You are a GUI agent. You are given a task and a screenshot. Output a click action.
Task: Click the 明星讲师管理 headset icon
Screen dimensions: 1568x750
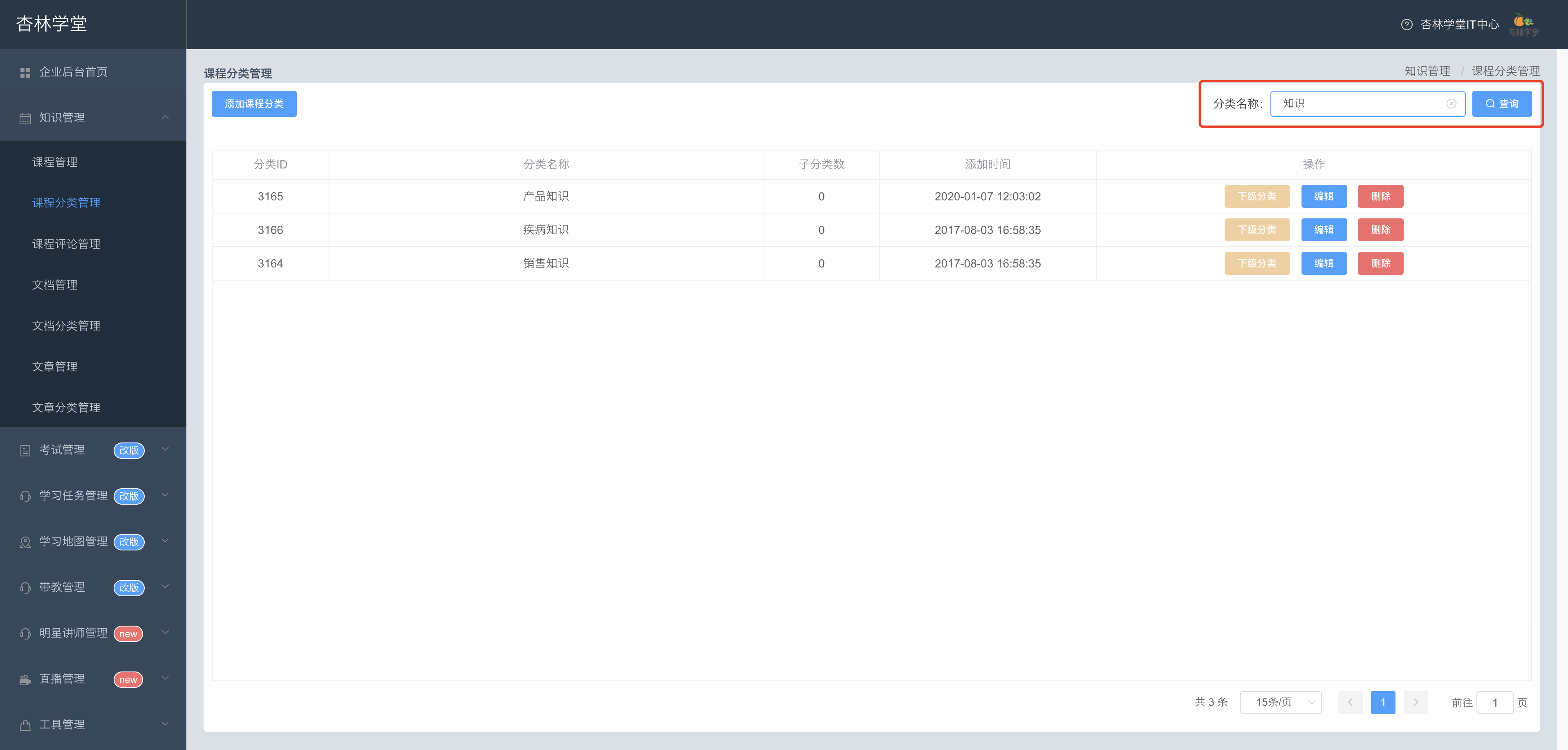point(25,634)
